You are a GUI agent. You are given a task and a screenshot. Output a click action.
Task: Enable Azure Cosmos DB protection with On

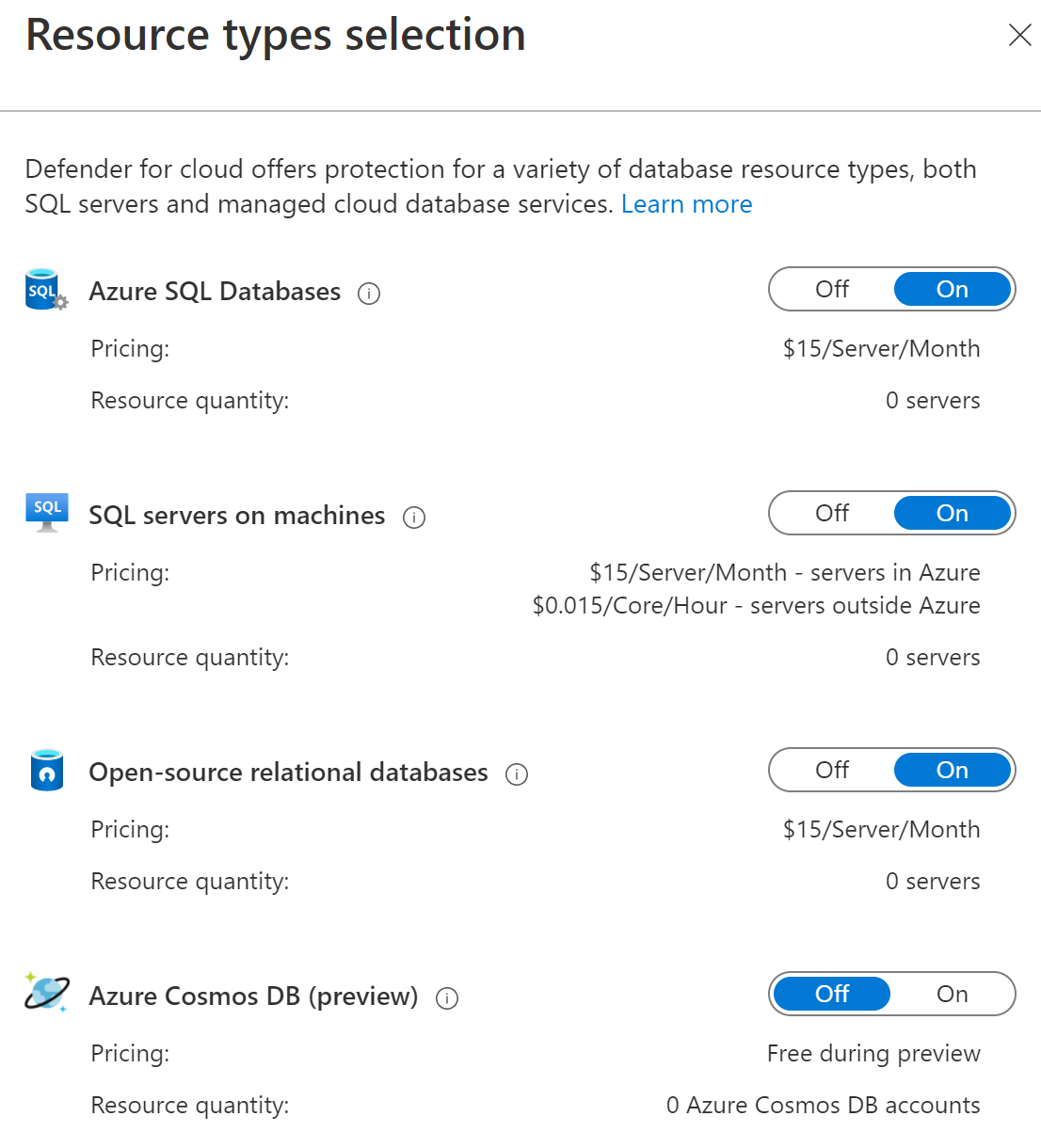pyautogui.click(x=952, y=995)
